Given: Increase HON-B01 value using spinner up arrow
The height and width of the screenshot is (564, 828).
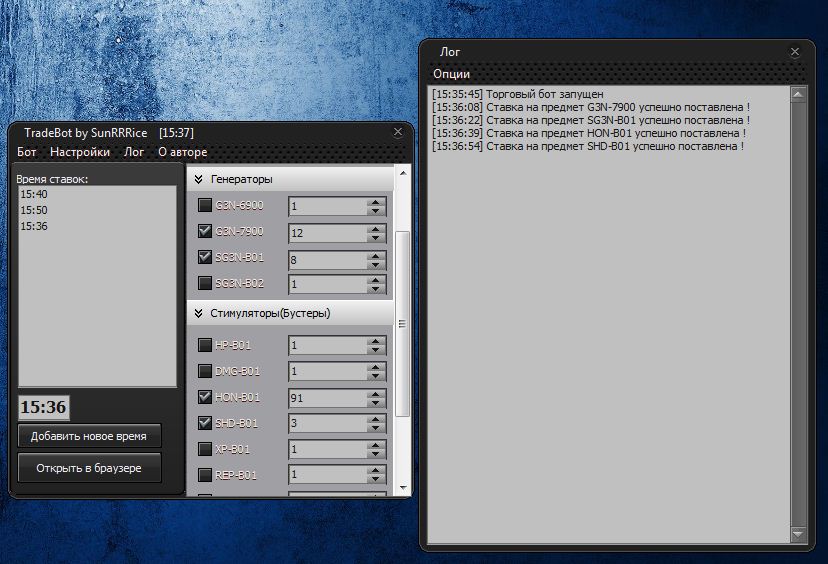Looking at the screenshot, I should click(376, 392).
